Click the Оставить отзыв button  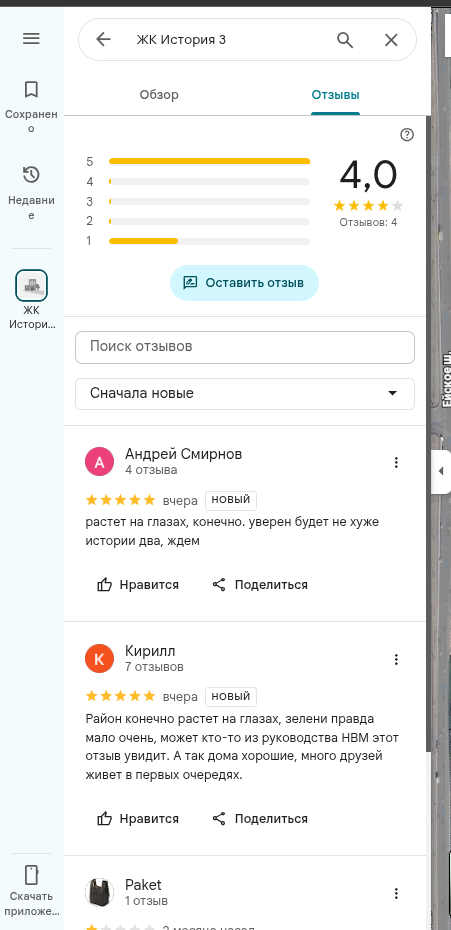[244, 283]
